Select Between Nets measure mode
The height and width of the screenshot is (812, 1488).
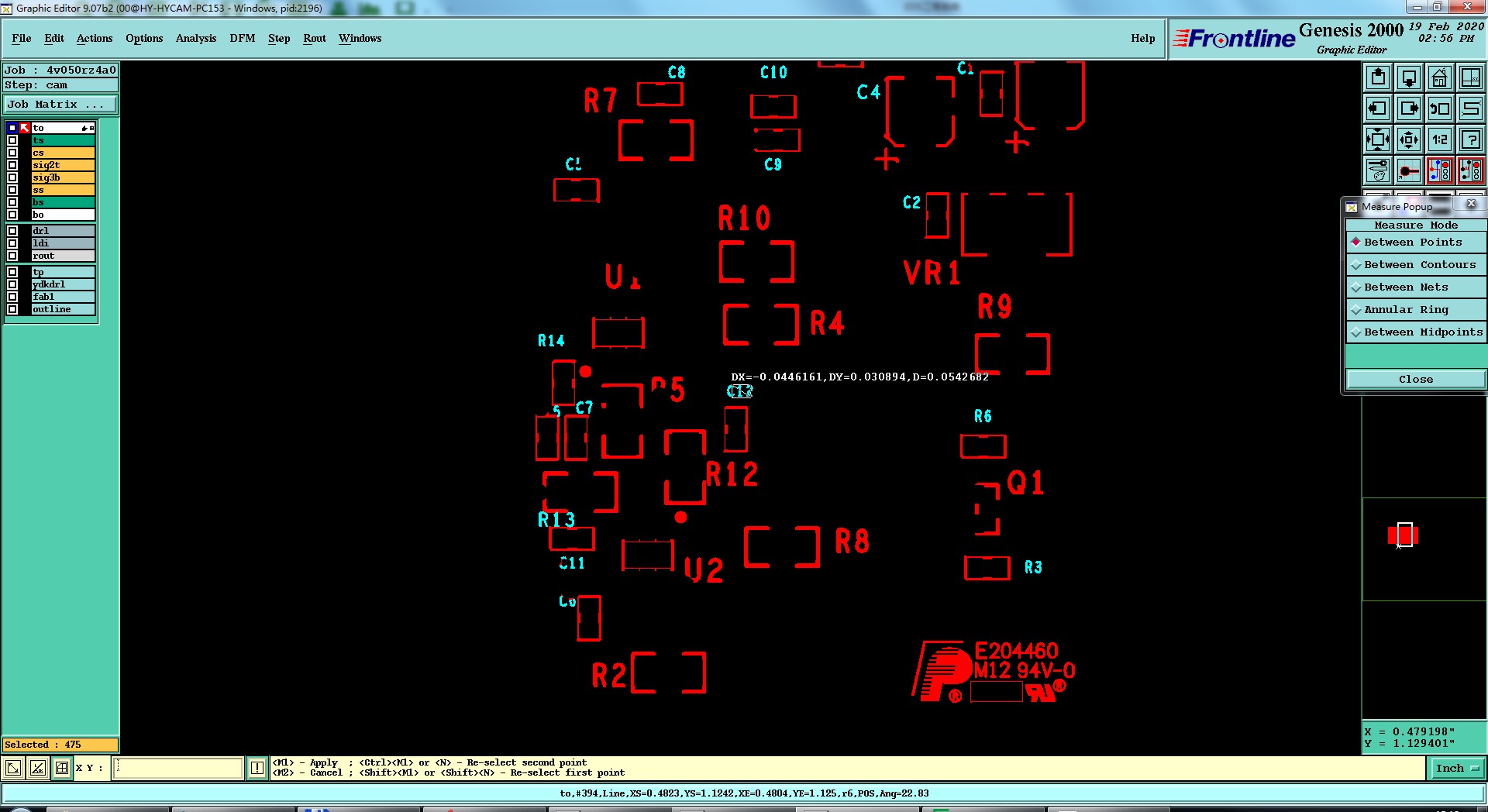point(1416,287)
